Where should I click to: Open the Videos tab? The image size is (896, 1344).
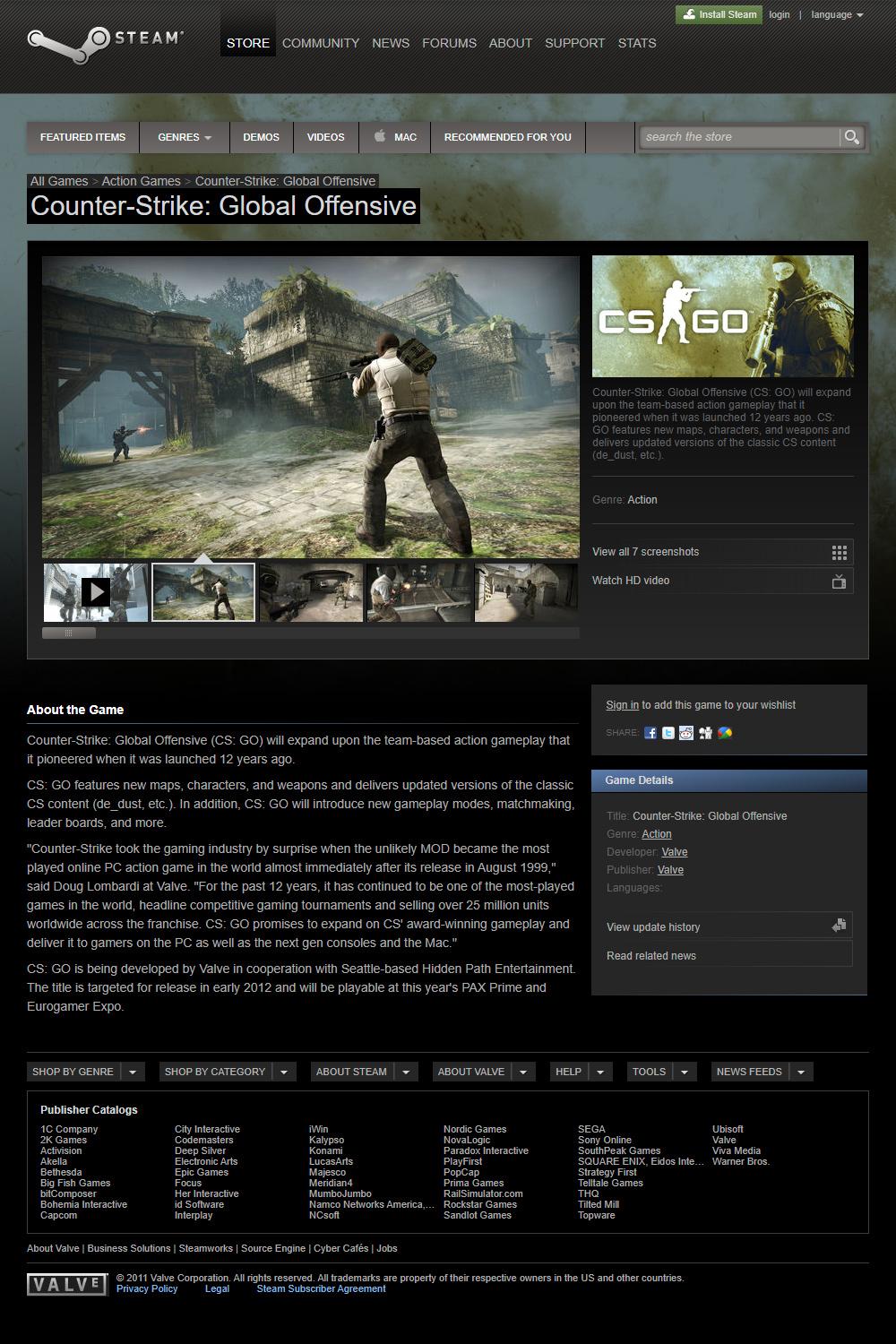tap(326, 137)
